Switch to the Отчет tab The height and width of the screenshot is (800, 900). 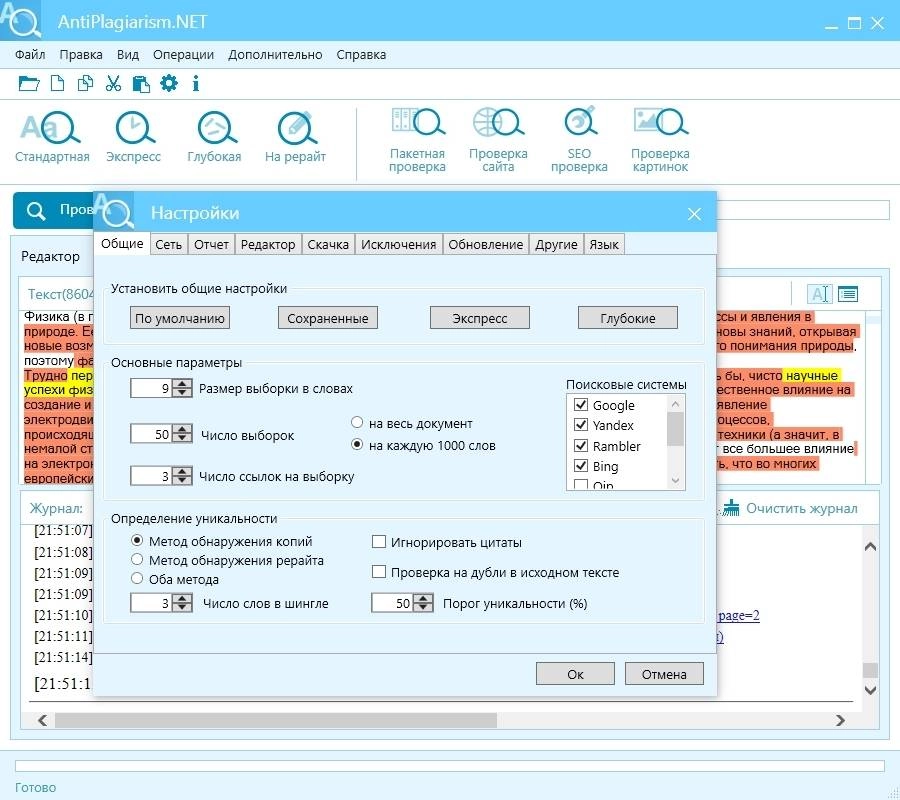(211, 244)
